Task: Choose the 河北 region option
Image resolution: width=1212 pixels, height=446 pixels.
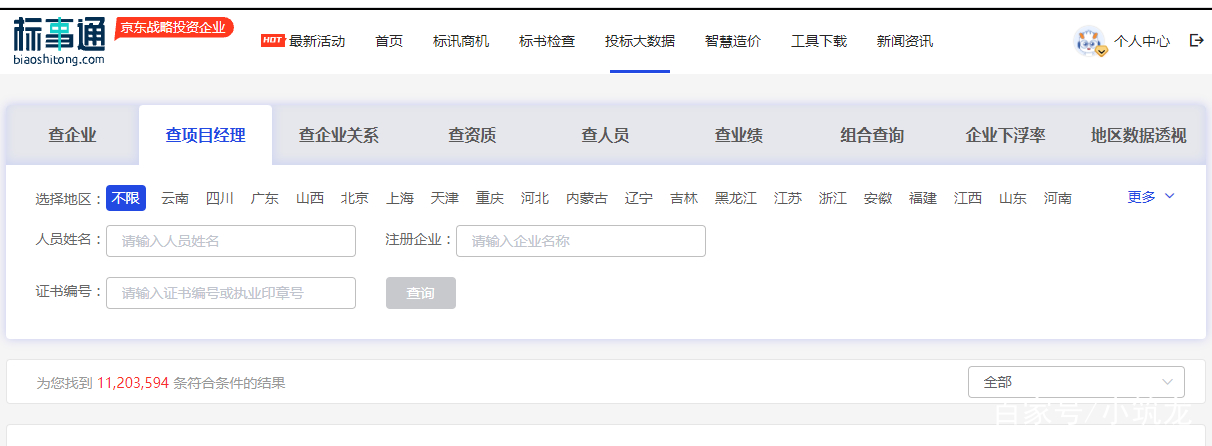Action: pyautogui.click(x=535, y=198)
